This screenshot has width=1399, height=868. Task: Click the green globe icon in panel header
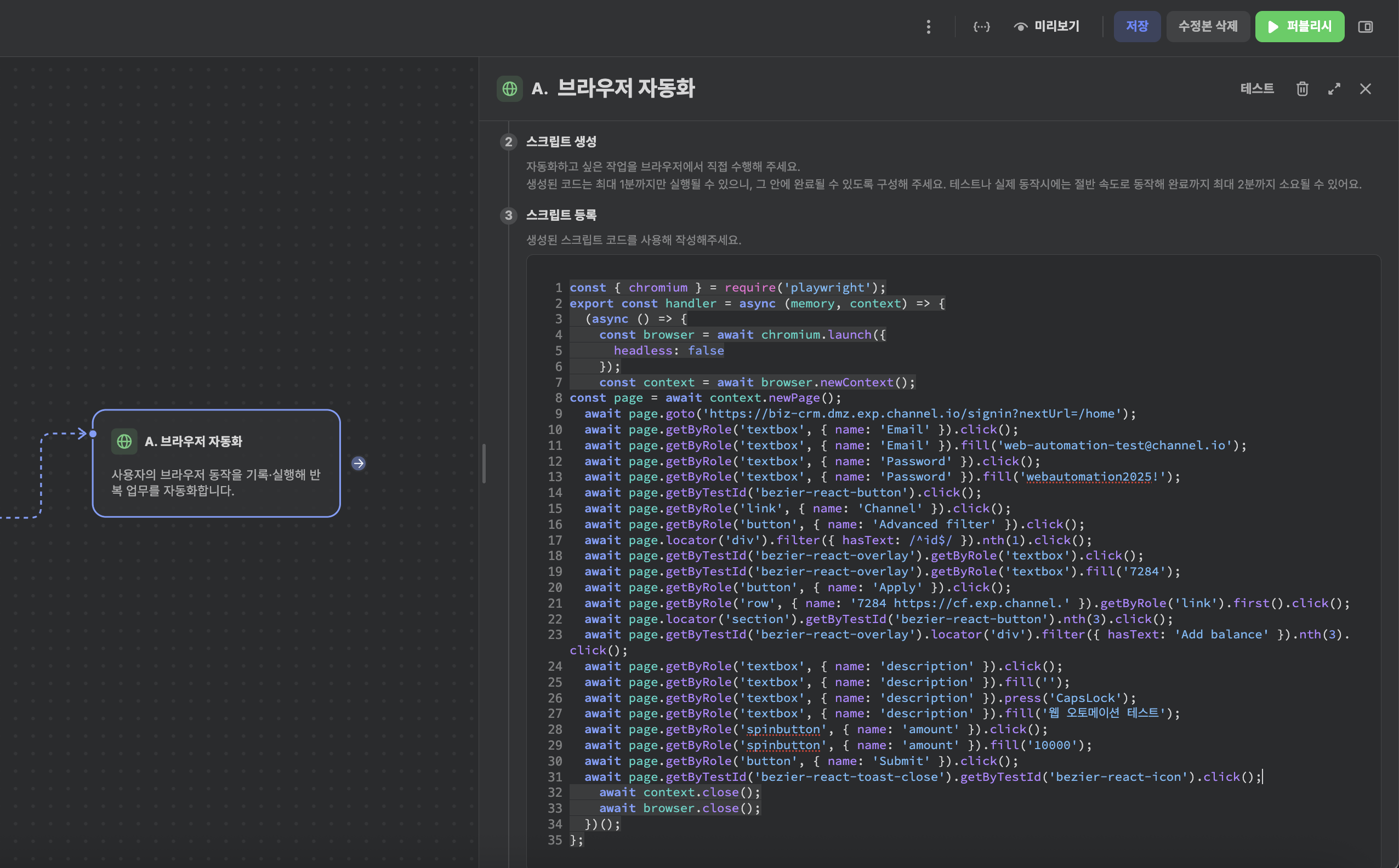(509, 89)
